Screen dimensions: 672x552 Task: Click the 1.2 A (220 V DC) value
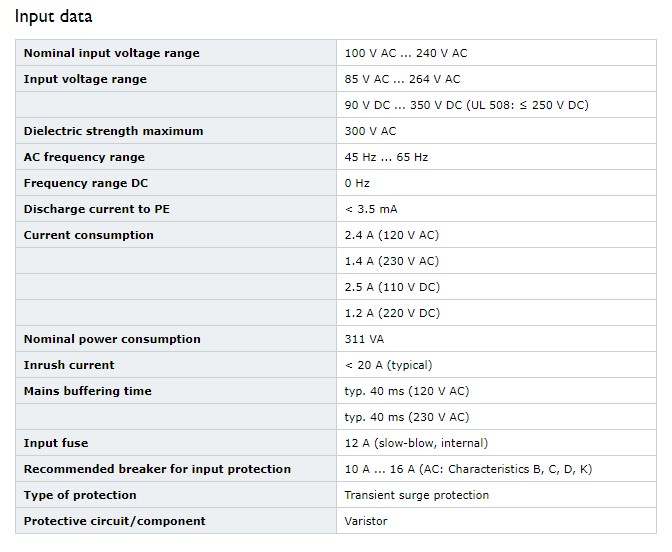[392, 313]
